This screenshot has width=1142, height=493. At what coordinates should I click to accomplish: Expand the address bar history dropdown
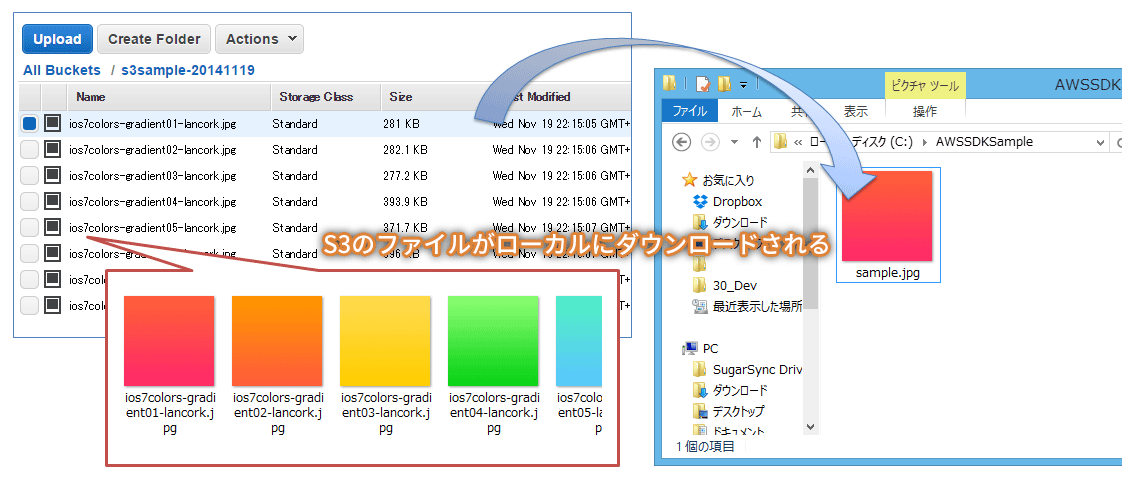click(x=1100, y=143)
